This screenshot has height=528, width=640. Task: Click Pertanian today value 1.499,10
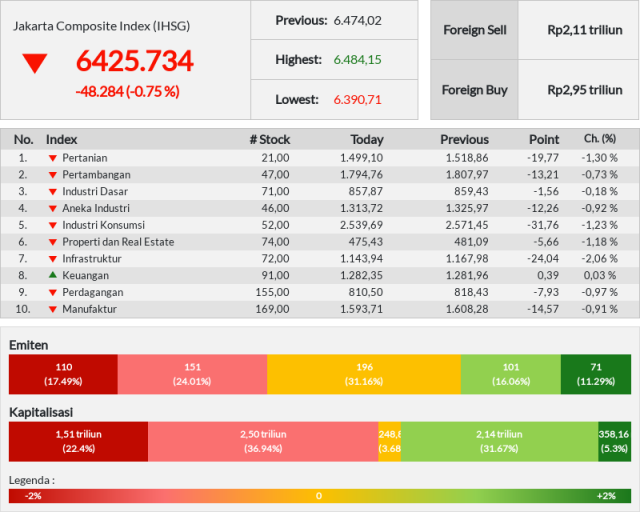(x=361, y=158)
